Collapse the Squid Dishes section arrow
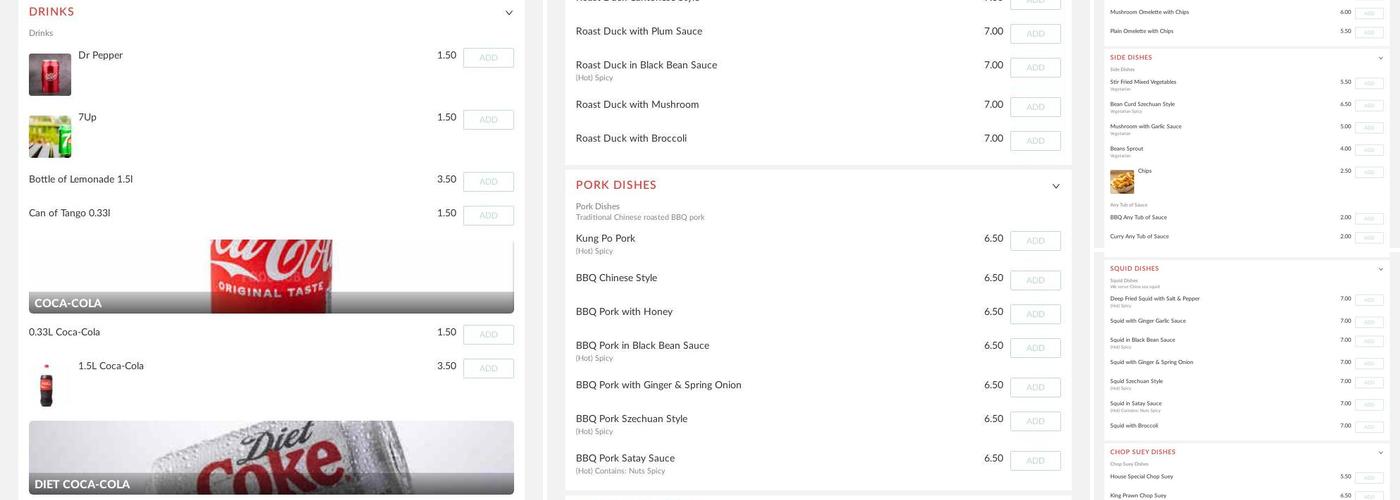 coord(1381,269)
